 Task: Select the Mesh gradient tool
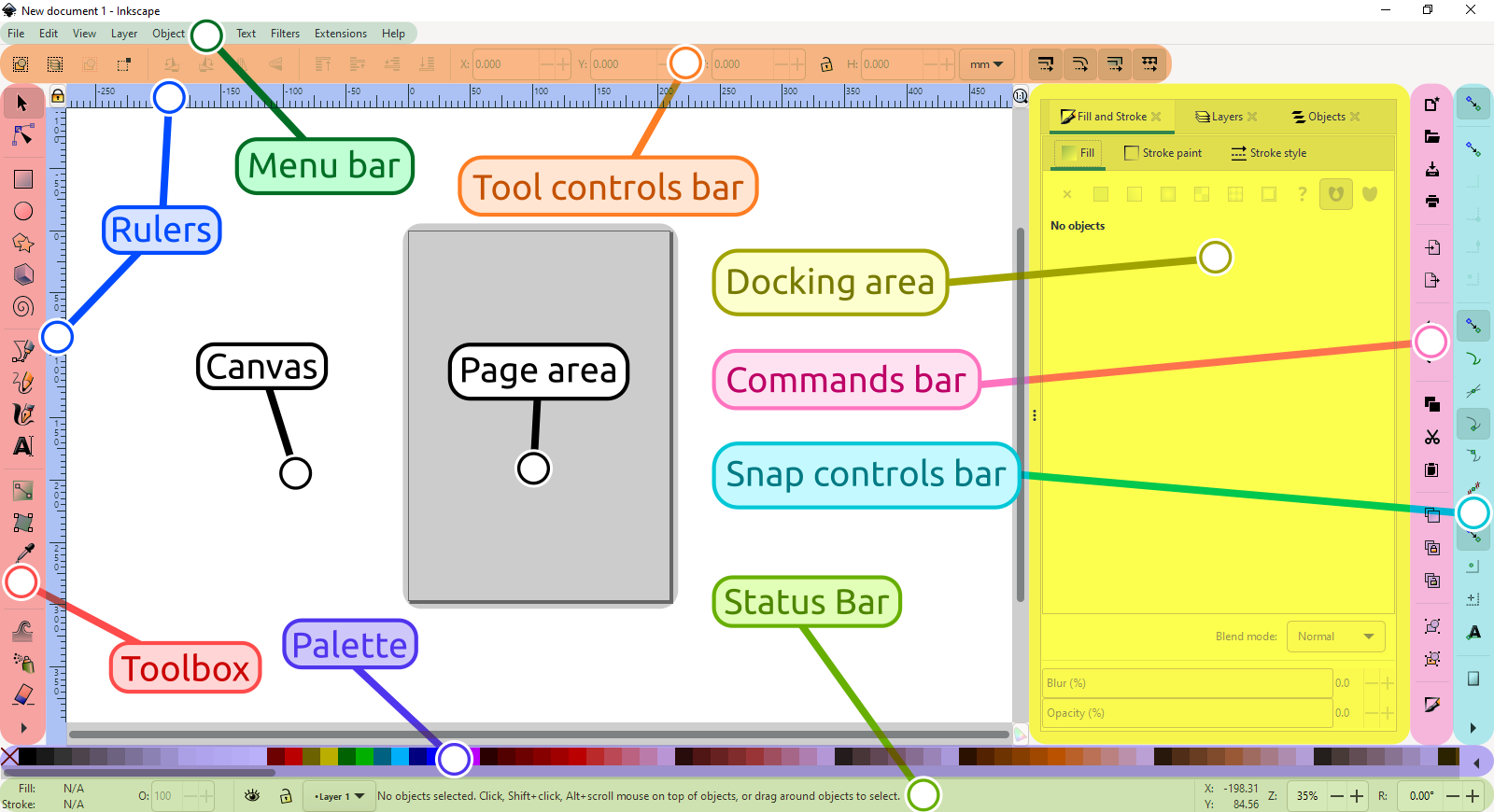(x=22, y=522)
